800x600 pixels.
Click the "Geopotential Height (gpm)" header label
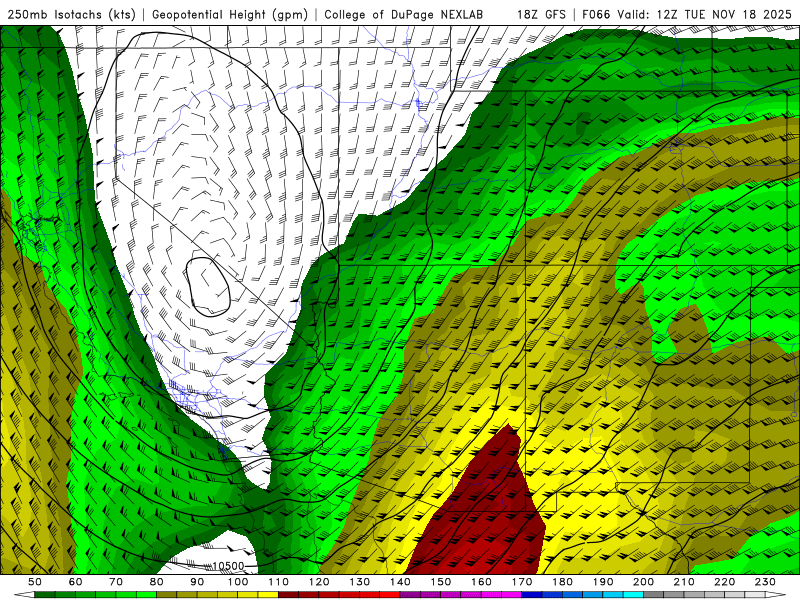(x=230, y=14)
